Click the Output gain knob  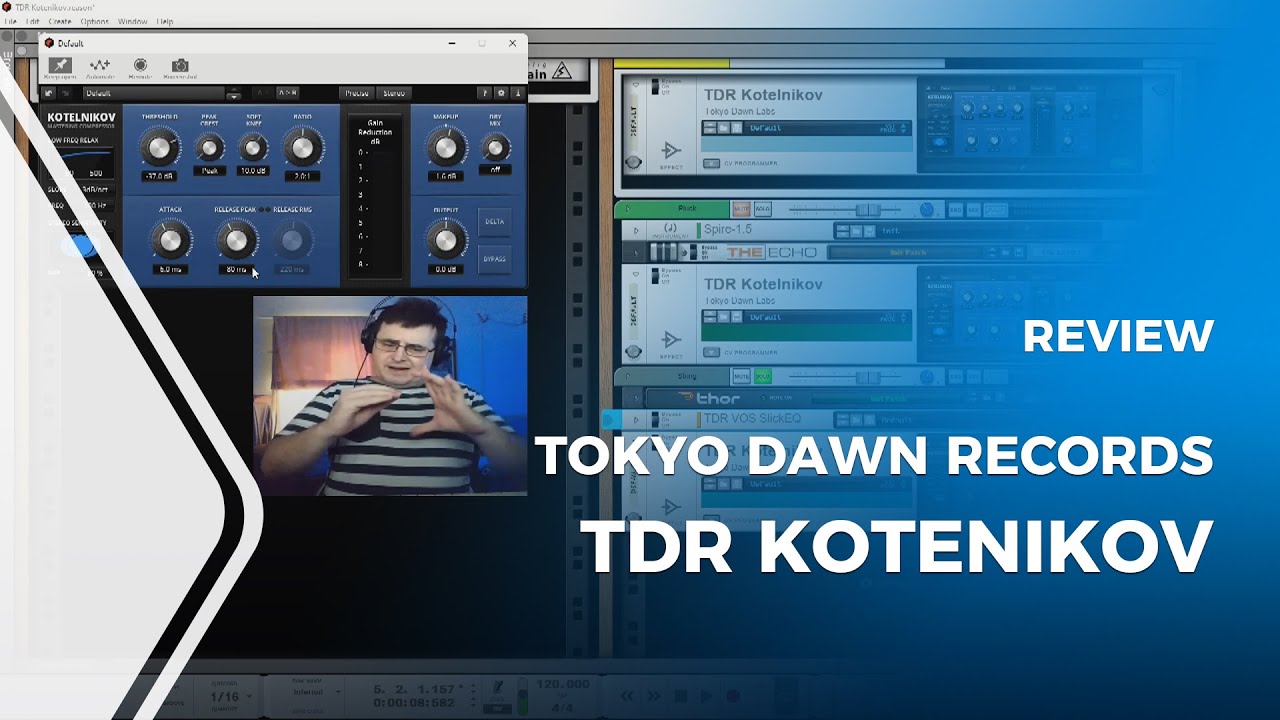pyautogui.click(x=446, y=240)
